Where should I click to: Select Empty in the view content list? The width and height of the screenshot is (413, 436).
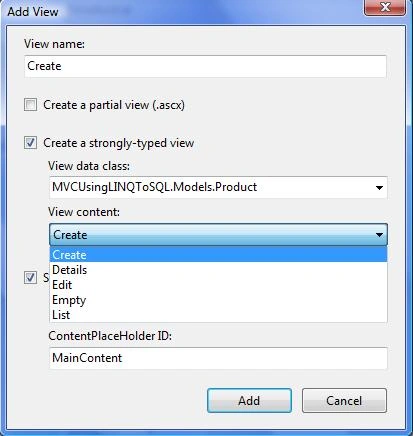[218, 300]
